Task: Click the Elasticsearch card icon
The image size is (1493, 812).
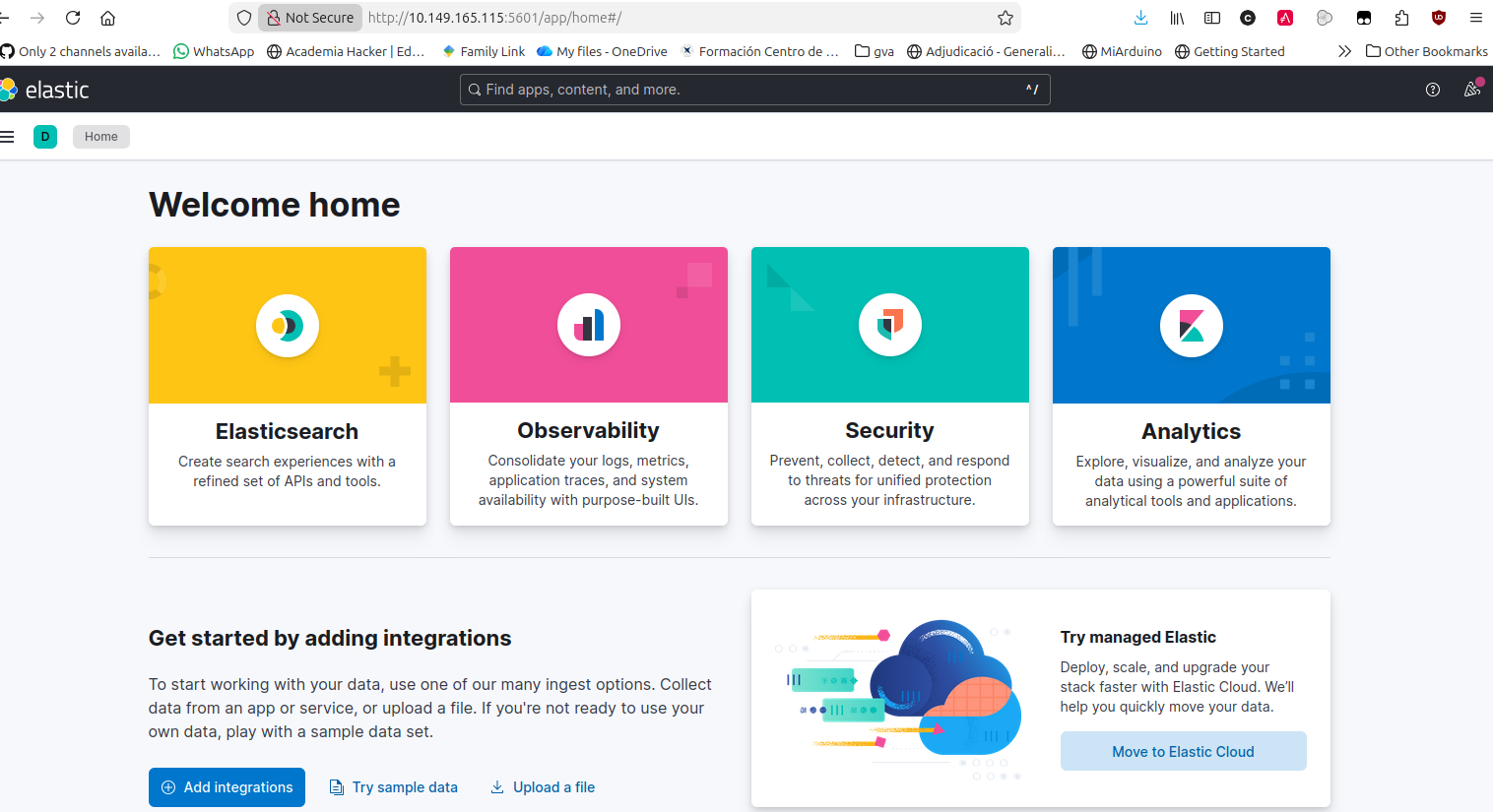Action: pyautogui.click(x=288, y=326)
